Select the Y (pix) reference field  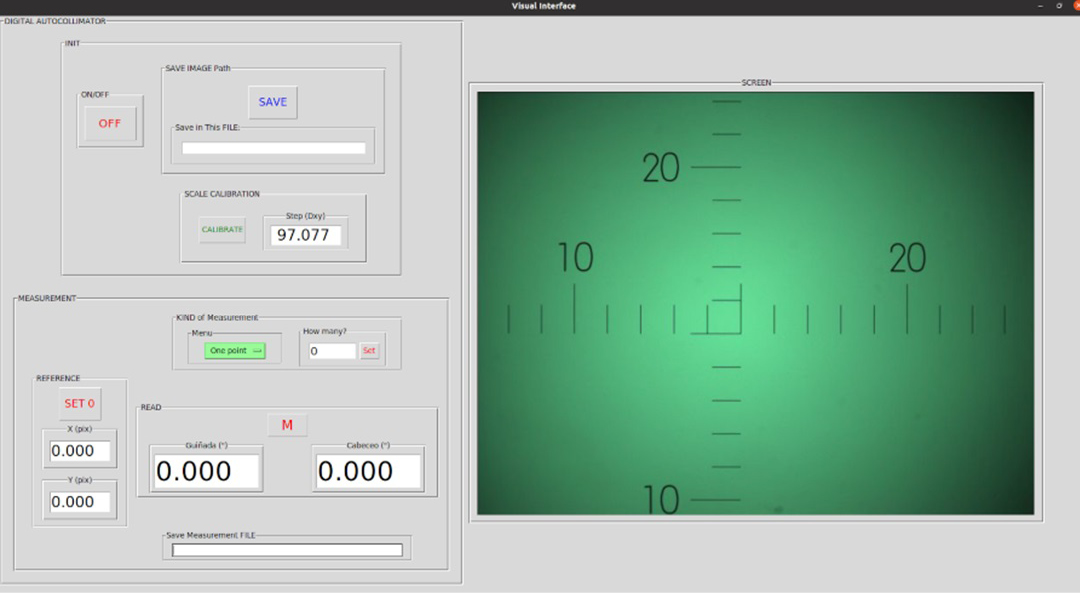(79, 502)
